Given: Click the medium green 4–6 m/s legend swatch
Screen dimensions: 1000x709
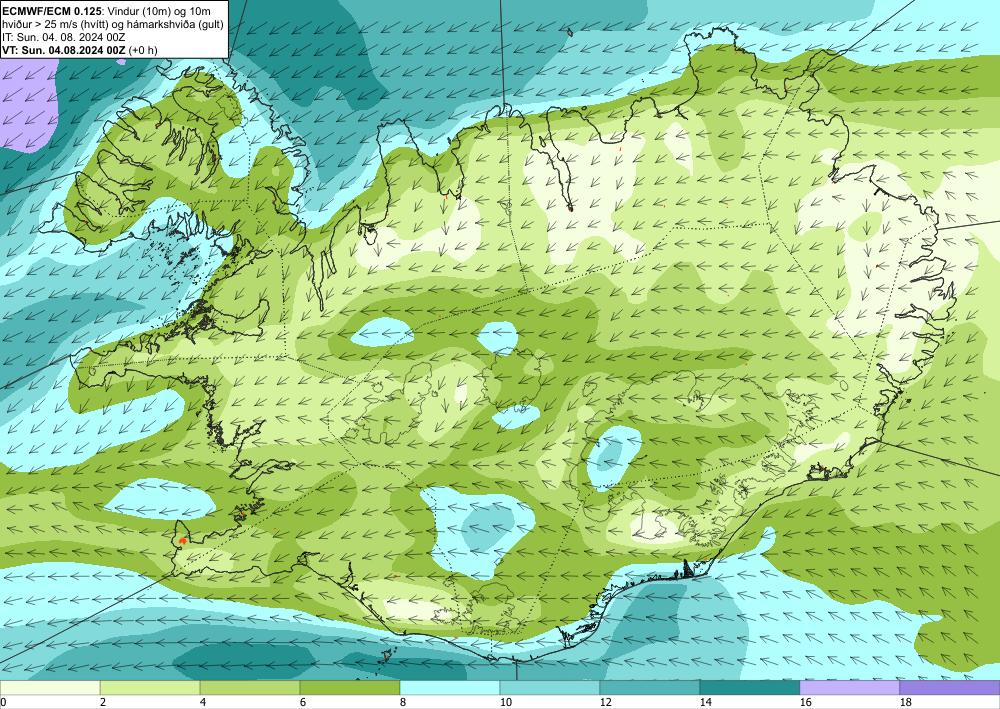Looking at the screenshot, I should point(250,688).
